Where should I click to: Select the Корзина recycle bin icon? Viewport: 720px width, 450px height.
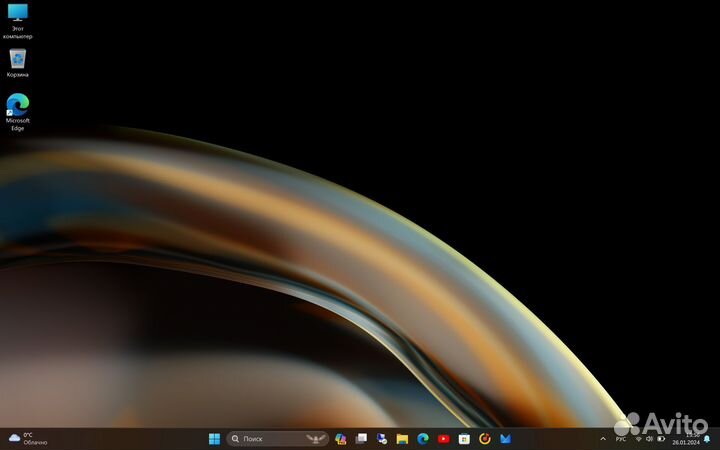[18, 62]
